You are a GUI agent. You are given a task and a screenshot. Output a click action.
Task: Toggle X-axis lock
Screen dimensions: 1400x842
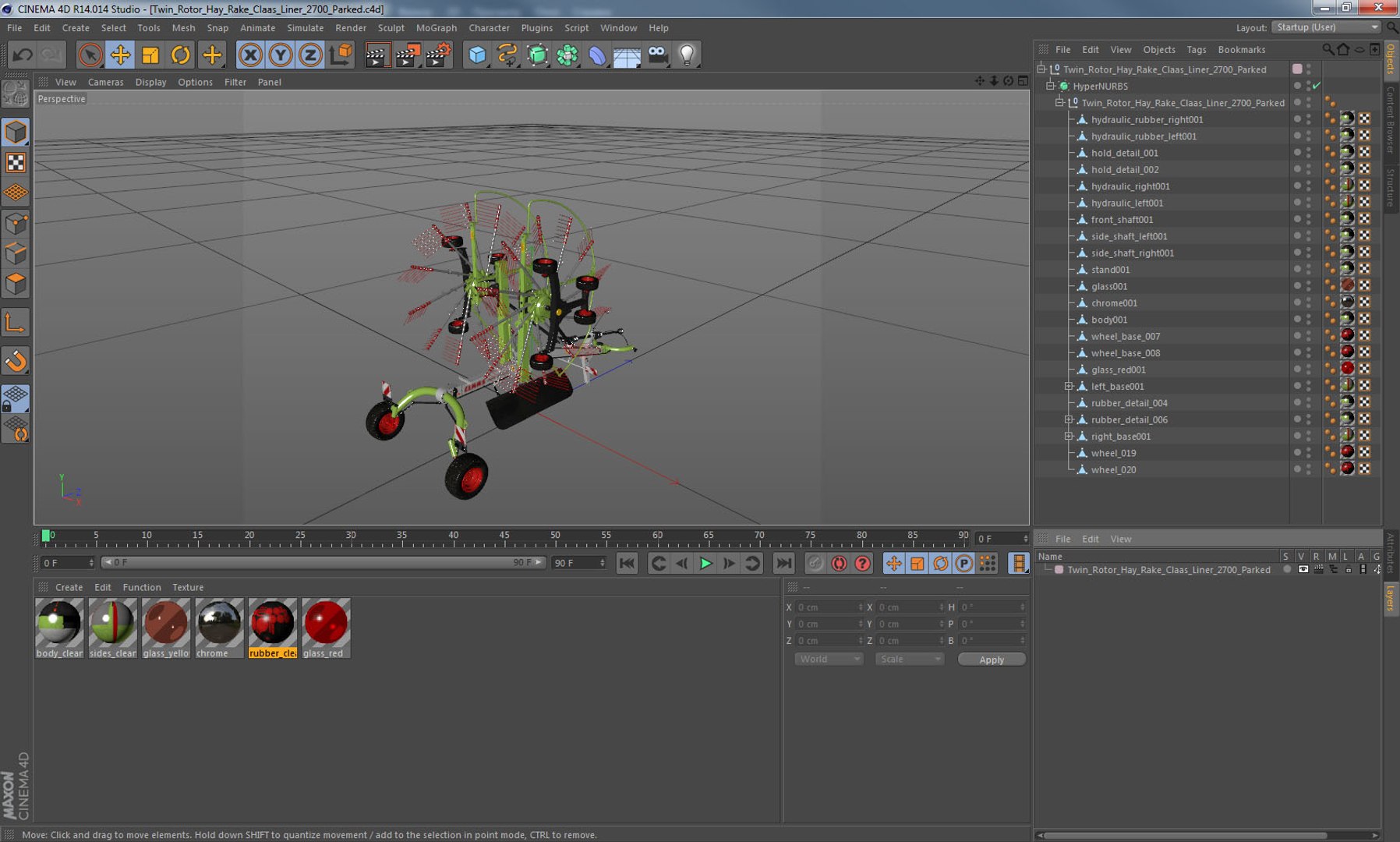tap(250, 55)
